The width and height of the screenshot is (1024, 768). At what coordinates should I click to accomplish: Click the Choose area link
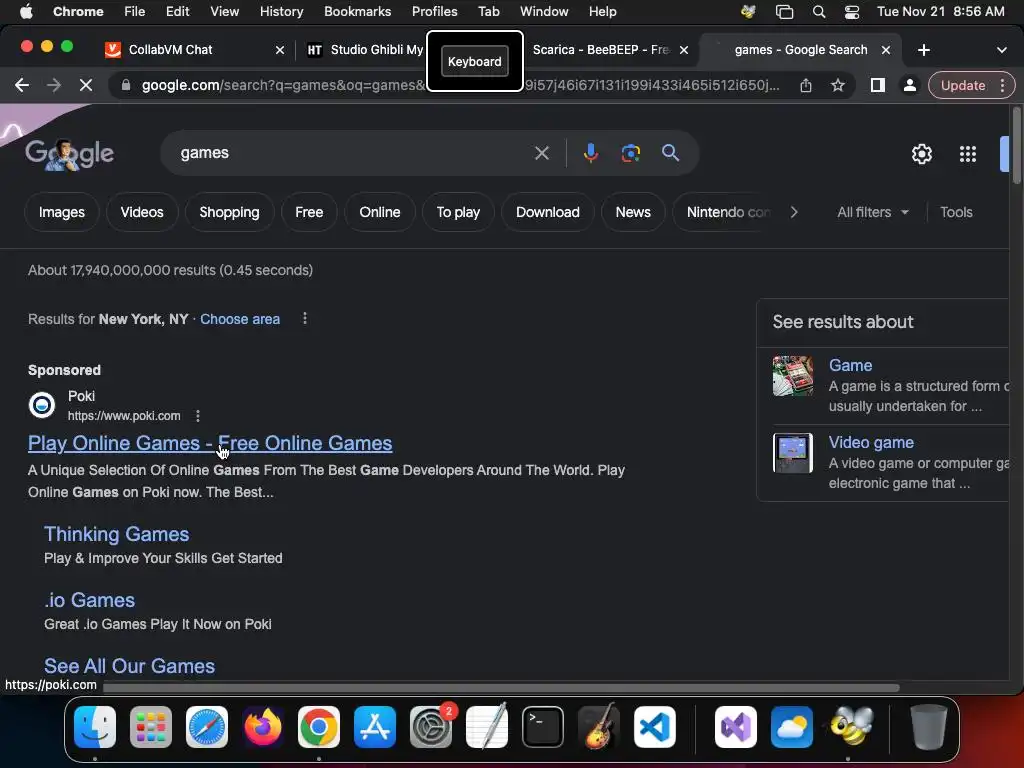click(x=240, y=319)
